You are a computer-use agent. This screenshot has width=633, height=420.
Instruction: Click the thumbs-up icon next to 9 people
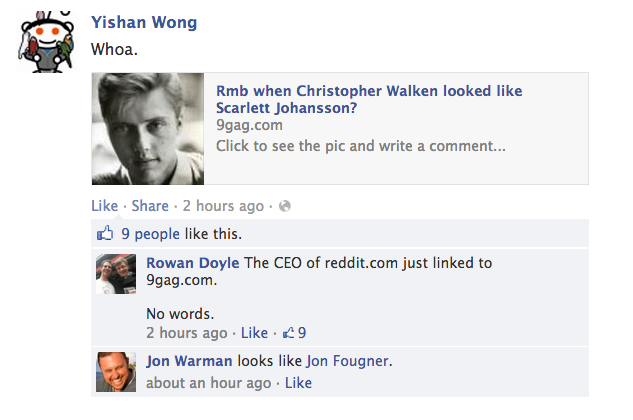coord(105,233)
